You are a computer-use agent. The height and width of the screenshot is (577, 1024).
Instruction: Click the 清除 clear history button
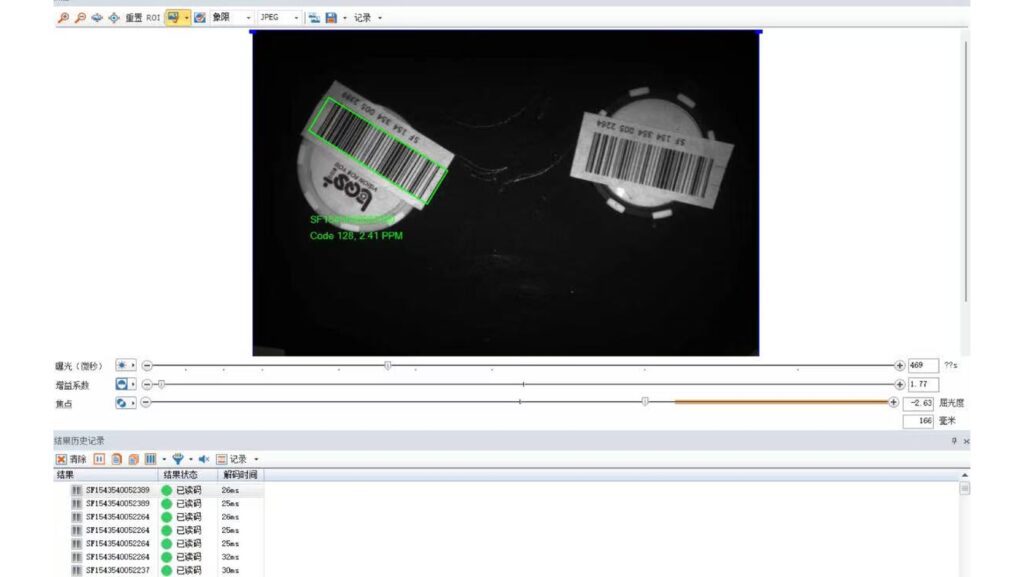click(71, 460)
